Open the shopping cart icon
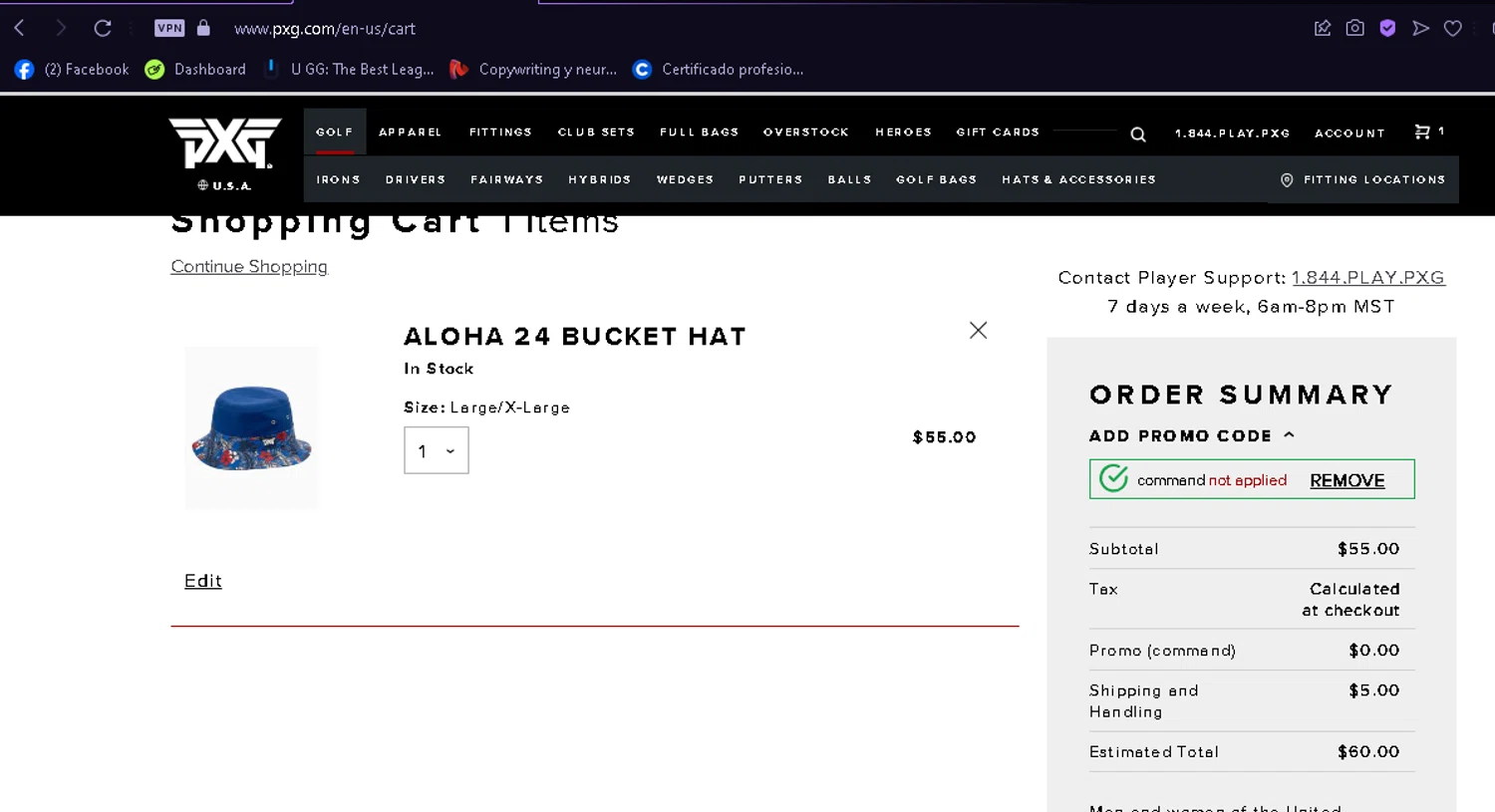This screenshot has width=1495, height=812. (x=1423, y=132)
